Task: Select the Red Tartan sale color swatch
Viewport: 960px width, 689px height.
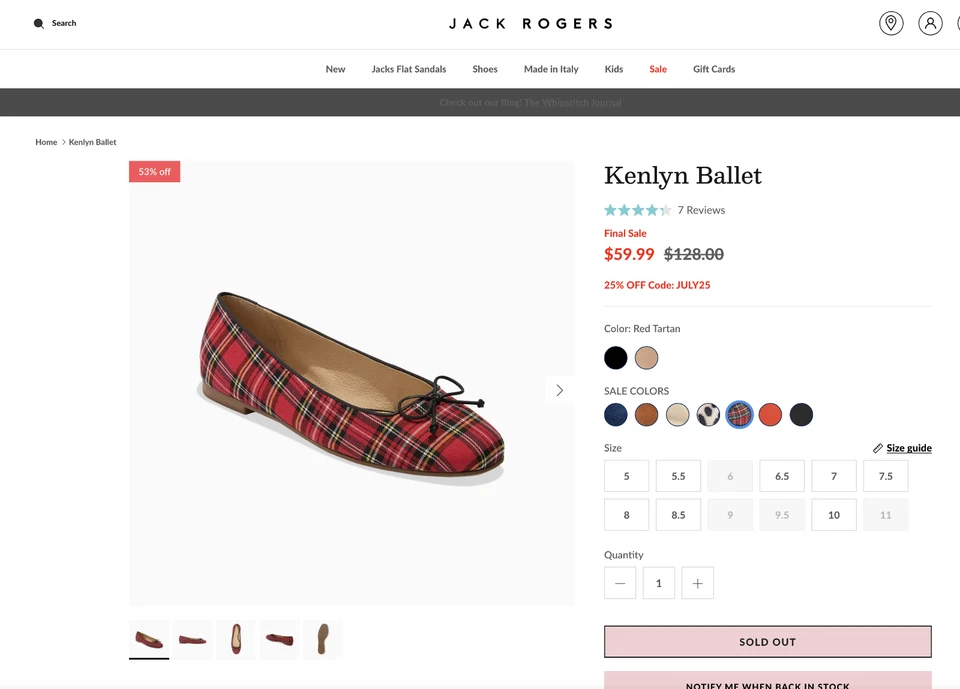Action: 739,414
